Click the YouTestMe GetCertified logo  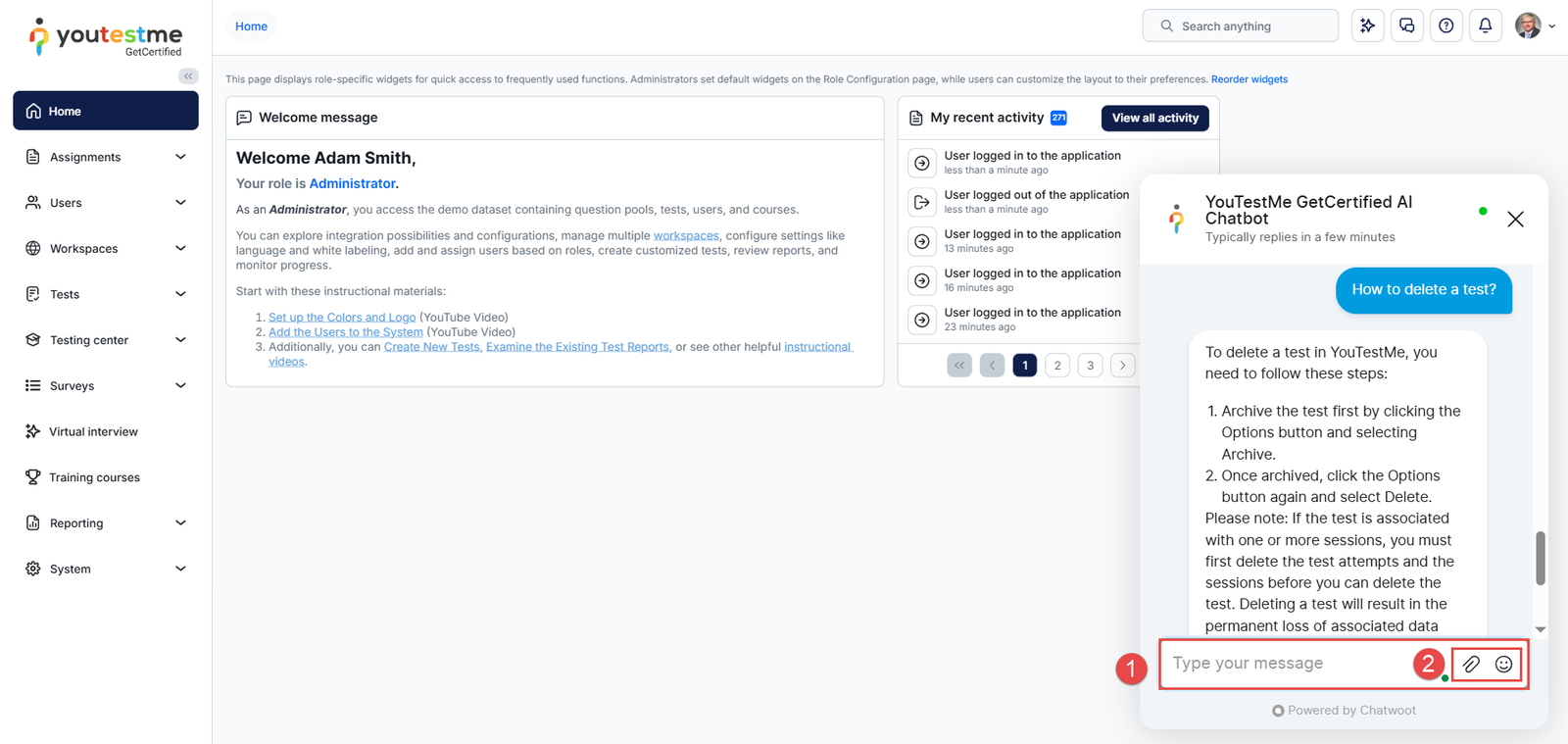tap(106, 37)
